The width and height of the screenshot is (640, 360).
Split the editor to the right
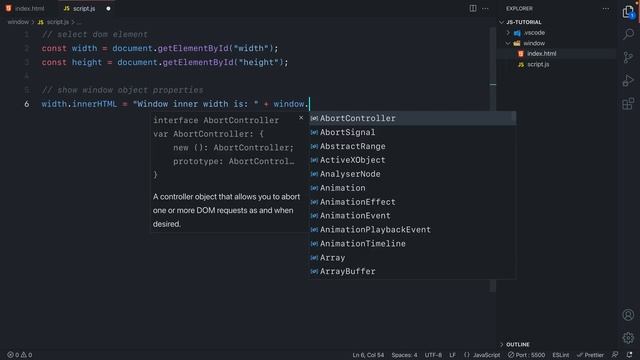click(473, 8)
